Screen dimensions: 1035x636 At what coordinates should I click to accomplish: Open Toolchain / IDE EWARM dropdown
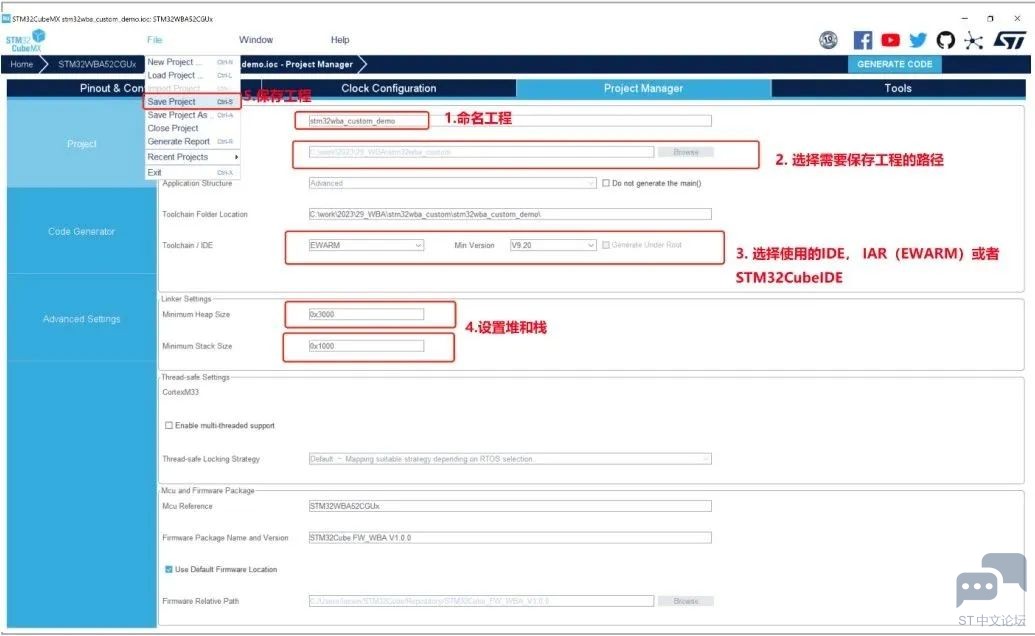point(366,245)
